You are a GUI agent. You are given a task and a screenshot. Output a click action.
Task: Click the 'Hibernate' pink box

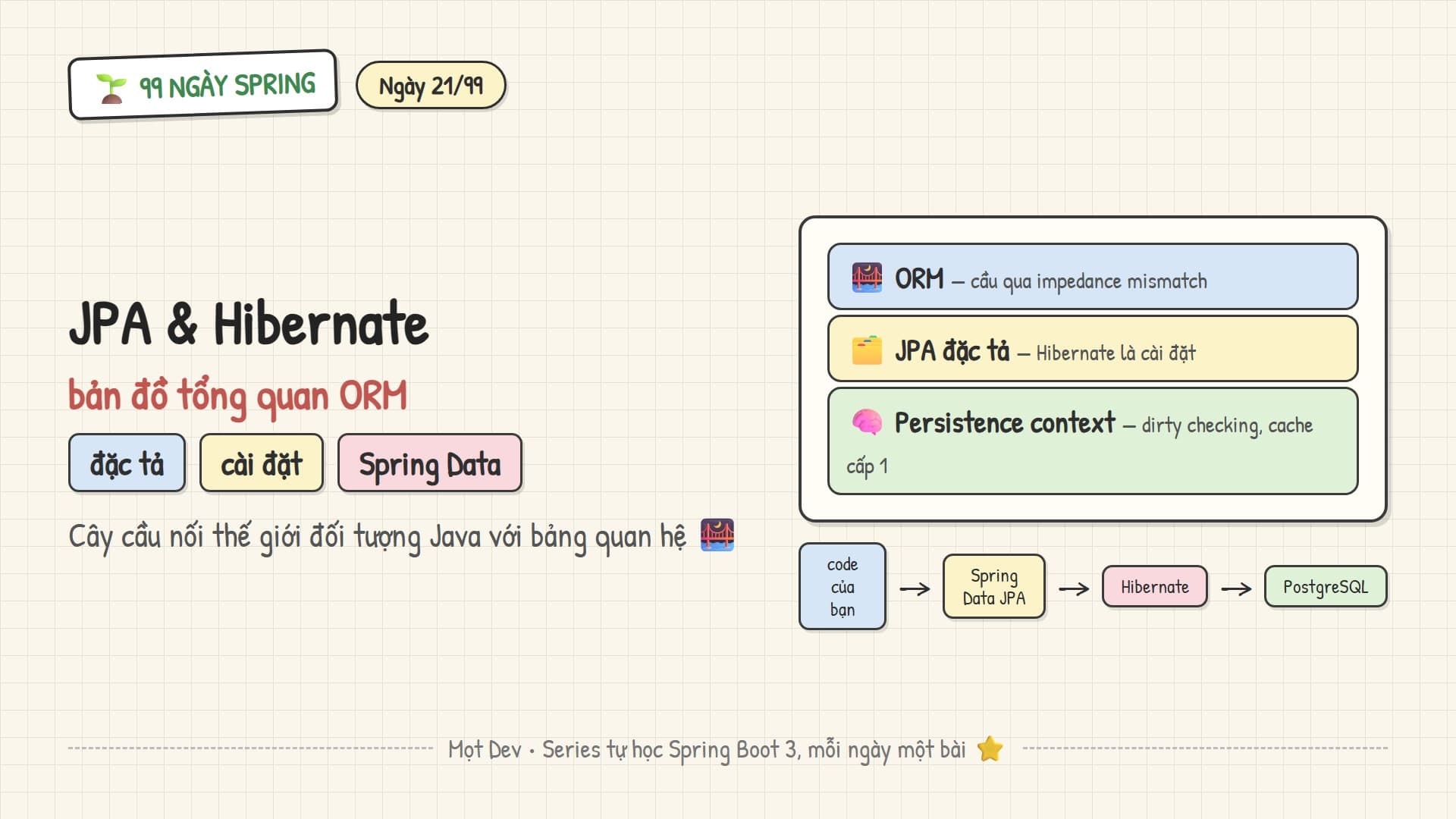1155,587
